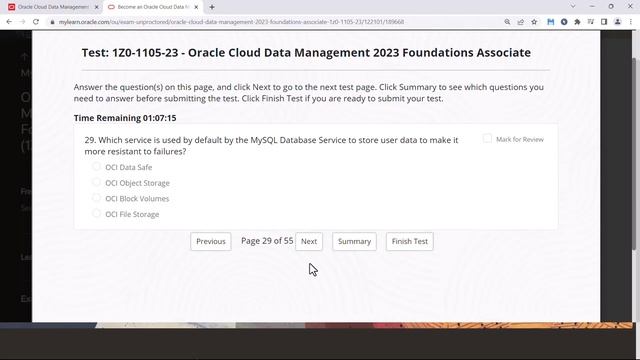Select the OCI Data Safe radio option

pyautogui.click(x=96, y=166)
